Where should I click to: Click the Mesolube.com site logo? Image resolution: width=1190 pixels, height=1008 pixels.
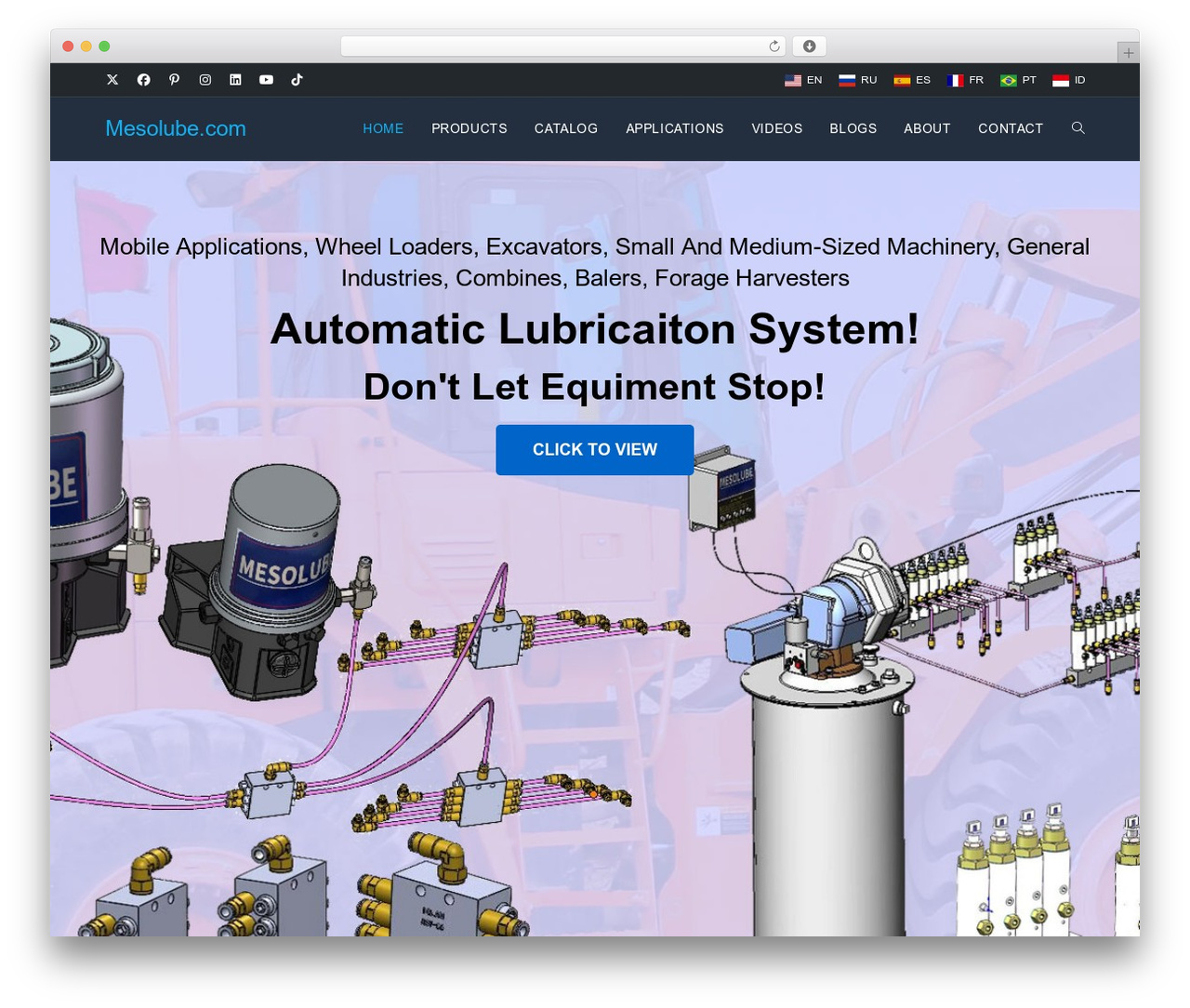(x=176, y=128)
